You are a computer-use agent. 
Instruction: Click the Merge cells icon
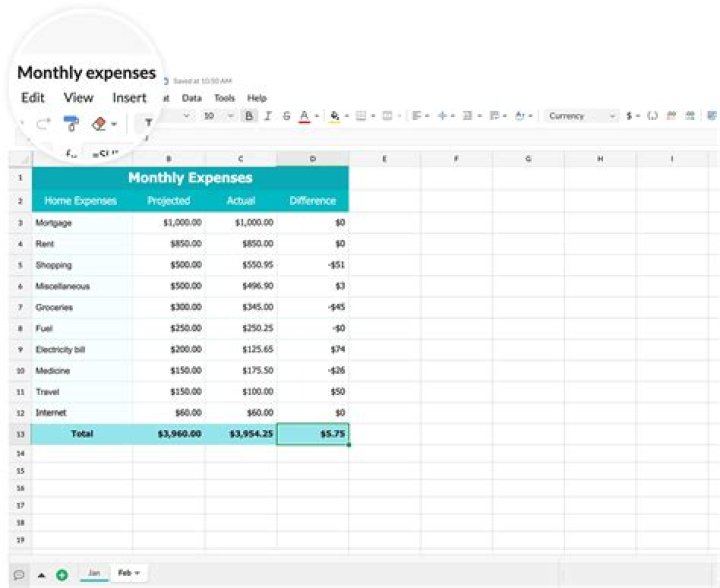(x=388, y=116)
